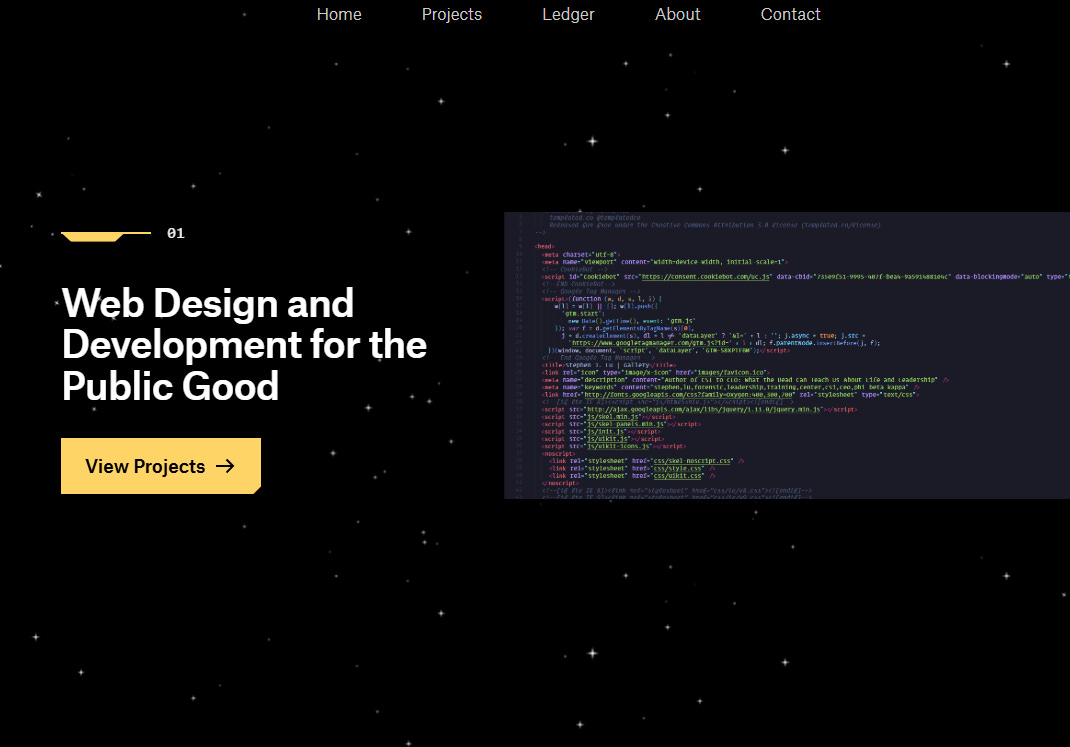Click the View Projects button
1070x747 pixels.
pyautogui.click(x=161, y=466)
